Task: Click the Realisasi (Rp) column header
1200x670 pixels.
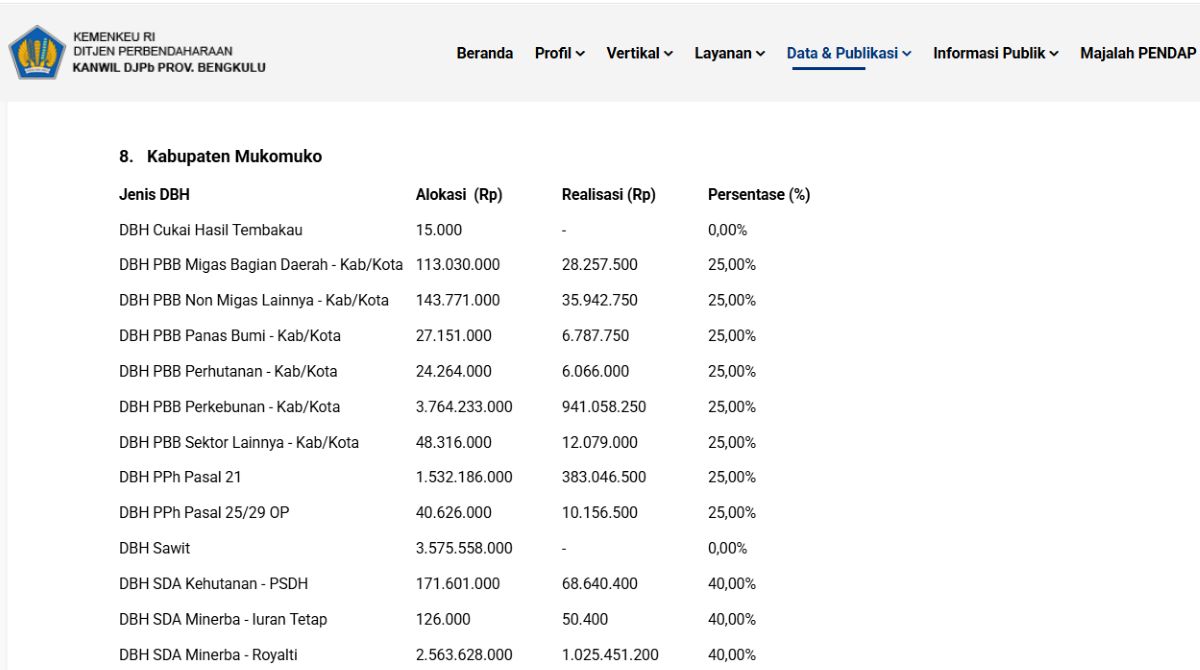Action: tap(609, 195)
